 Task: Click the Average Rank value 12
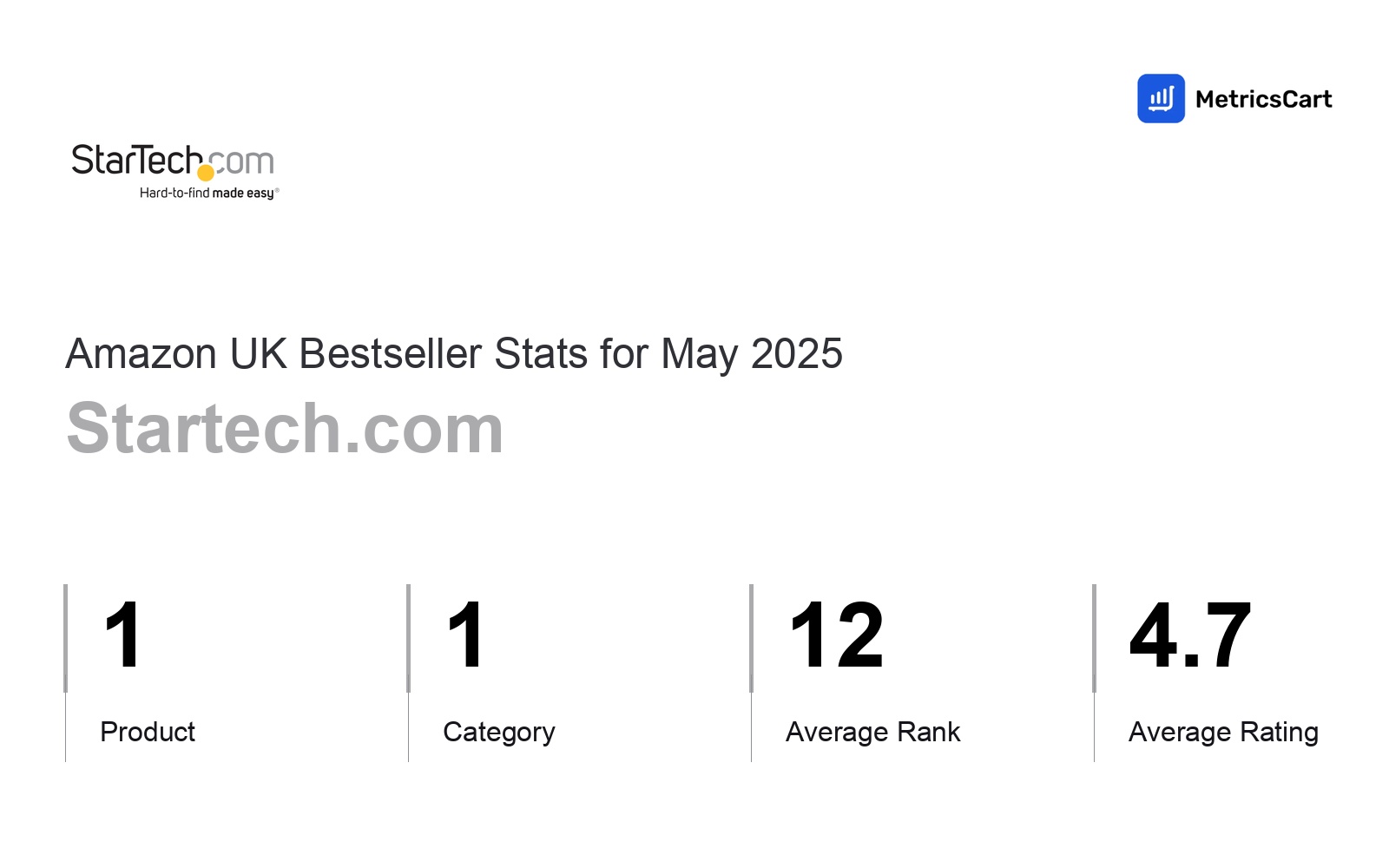point(837,635)
